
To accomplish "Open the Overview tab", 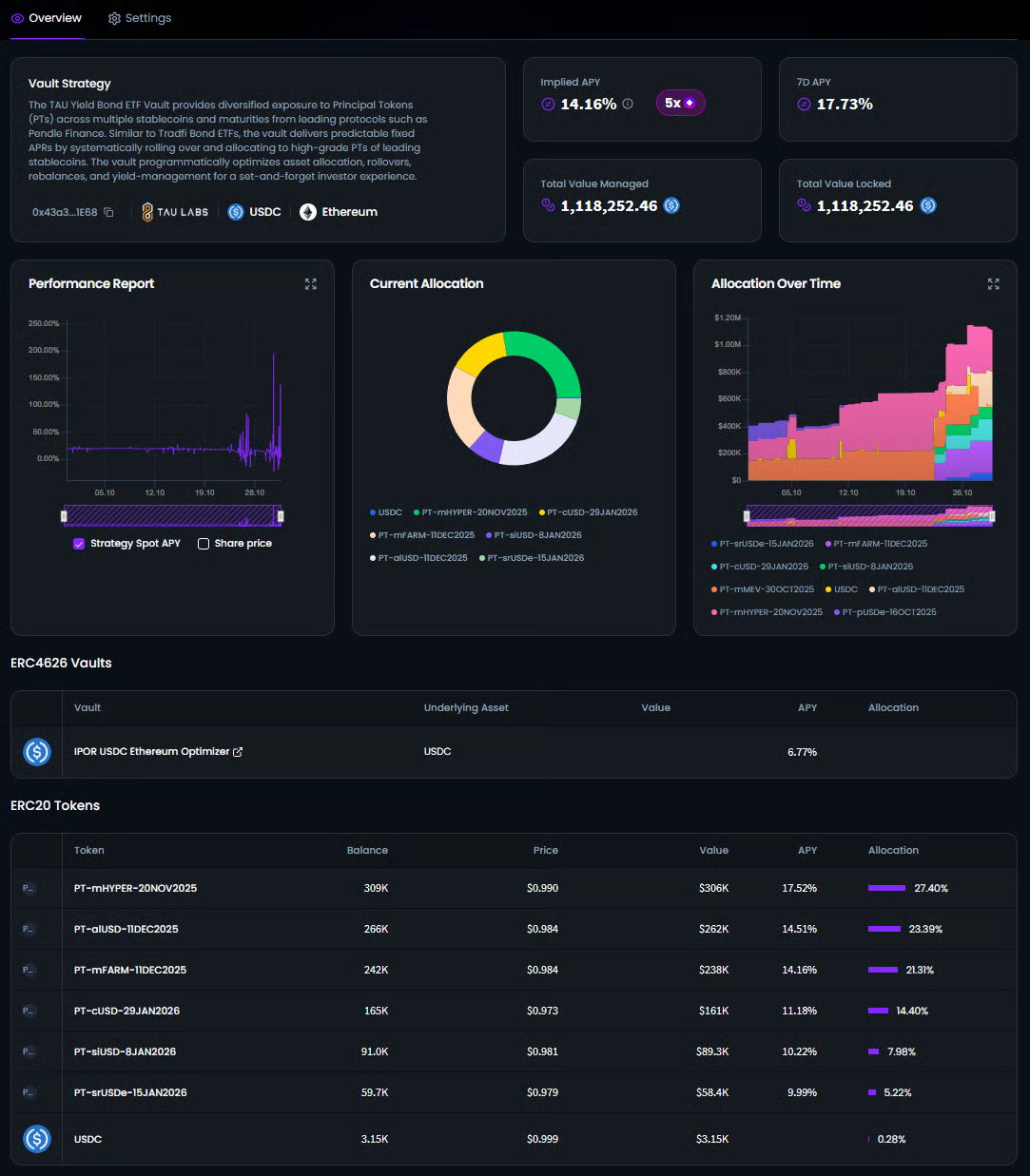I will coord(47,18).
